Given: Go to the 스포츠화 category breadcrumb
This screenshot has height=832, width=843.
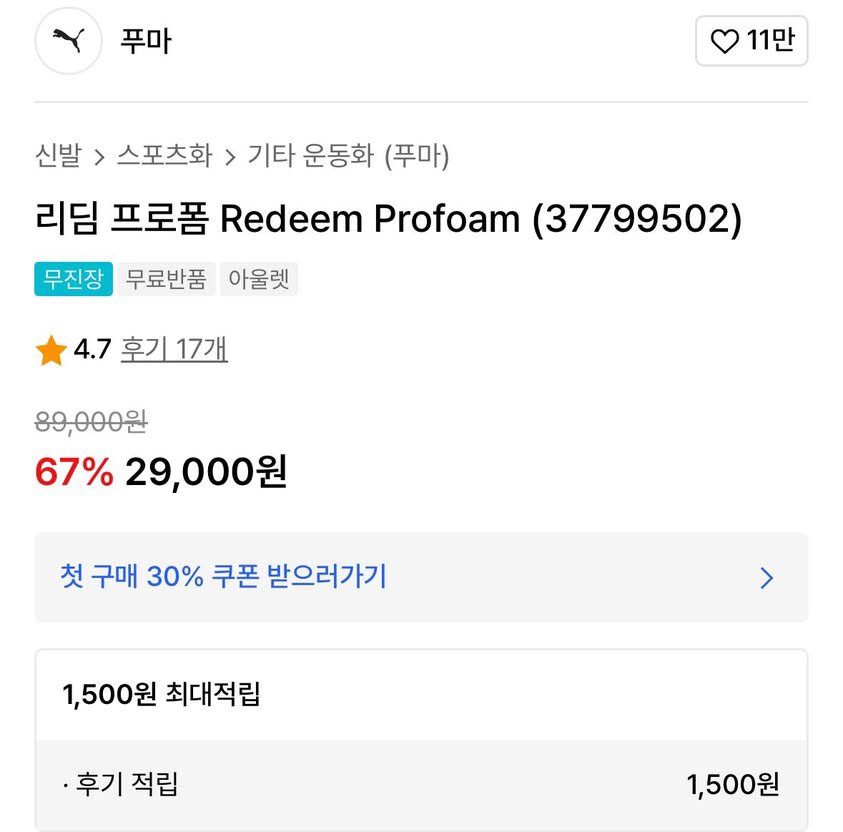Looking at the screenshot, I should point(165,156).
